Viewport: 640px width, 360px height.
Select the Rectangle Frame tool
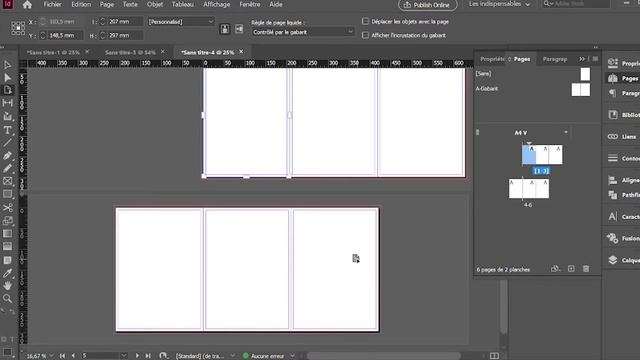(7, 181)
